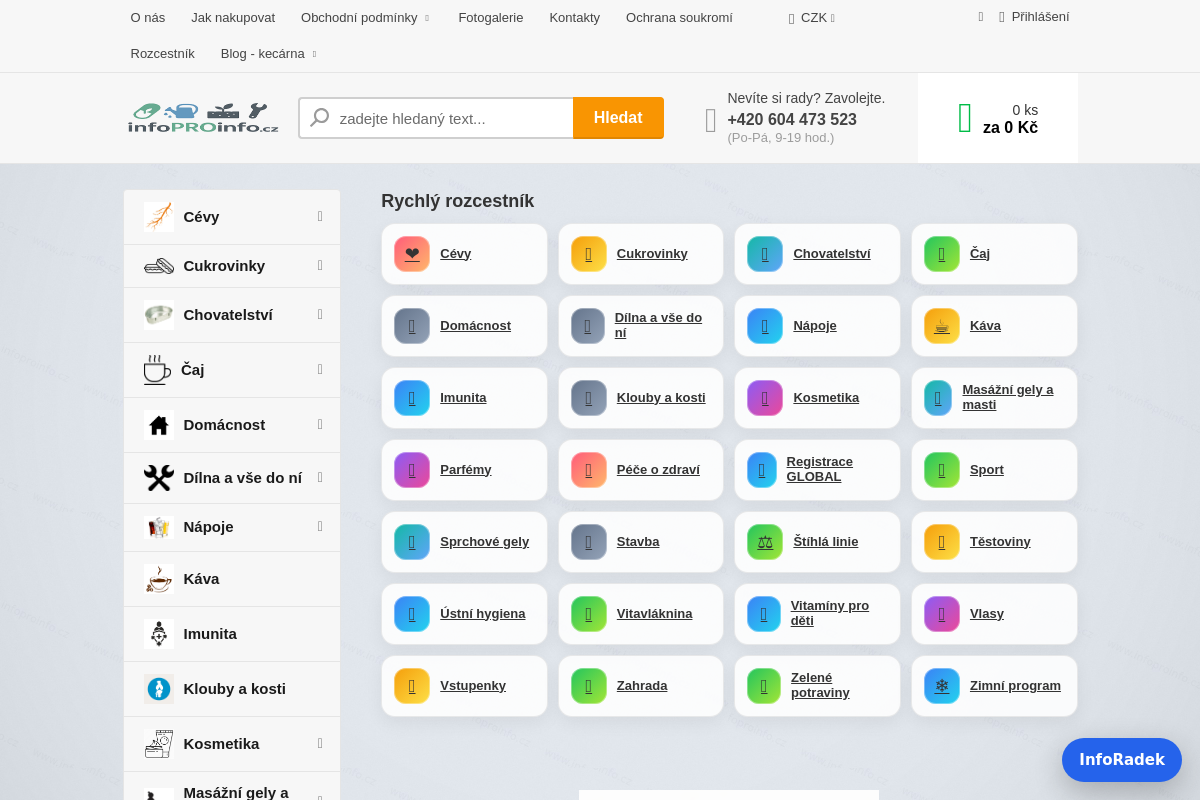Open the Těstoviny tile link
This screenshot has width=1200, height=800.
coord(1000,542)
